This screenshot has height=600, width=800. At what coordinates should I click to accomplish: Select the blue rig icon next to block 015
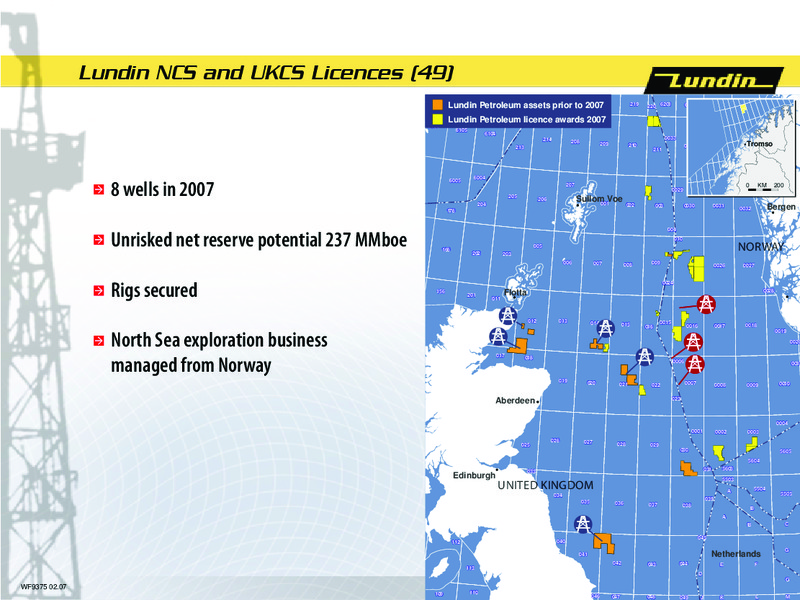(x=605, y=328)
